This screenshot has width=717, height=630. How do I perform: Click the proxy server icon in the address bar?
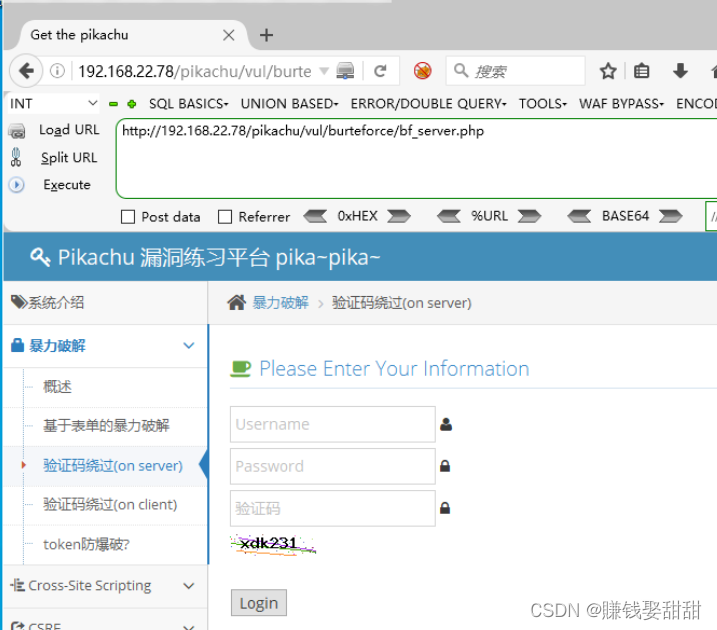coord(345,71)
